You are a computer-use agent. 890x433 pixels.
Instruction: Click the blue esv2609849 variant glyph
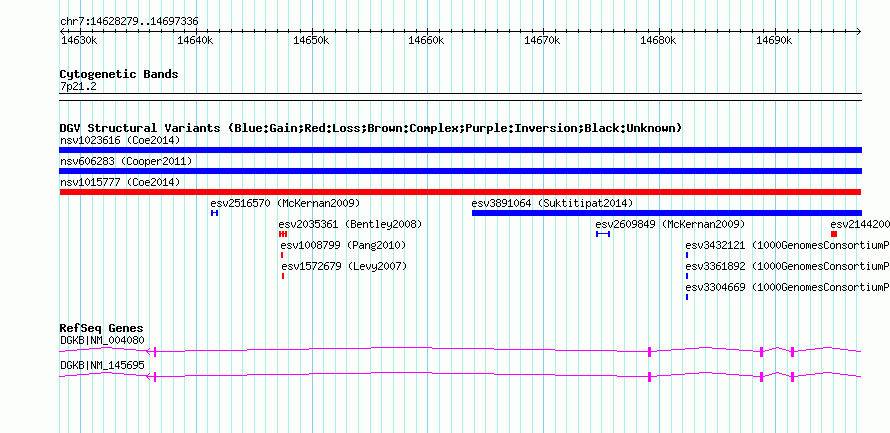click(x=603, y=234)
